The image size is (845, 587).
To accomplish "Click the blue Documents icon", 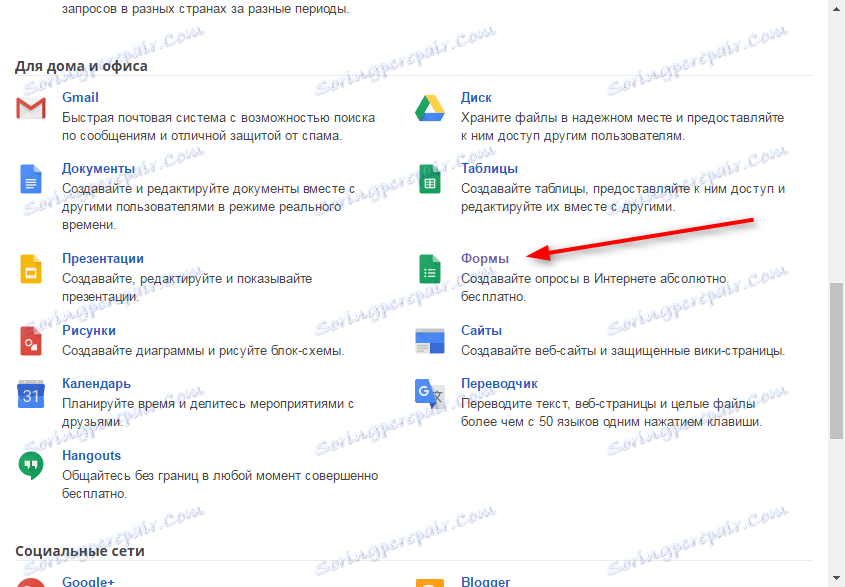I will 31,178.
